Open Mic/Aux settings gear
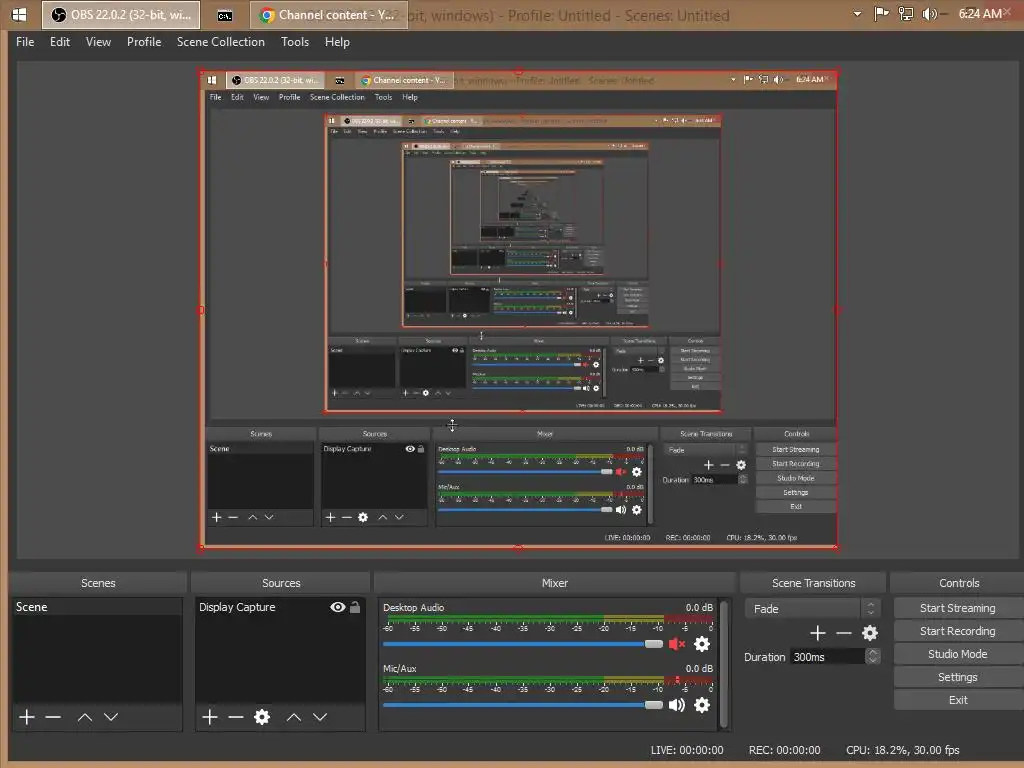 (x=702, y=705)
